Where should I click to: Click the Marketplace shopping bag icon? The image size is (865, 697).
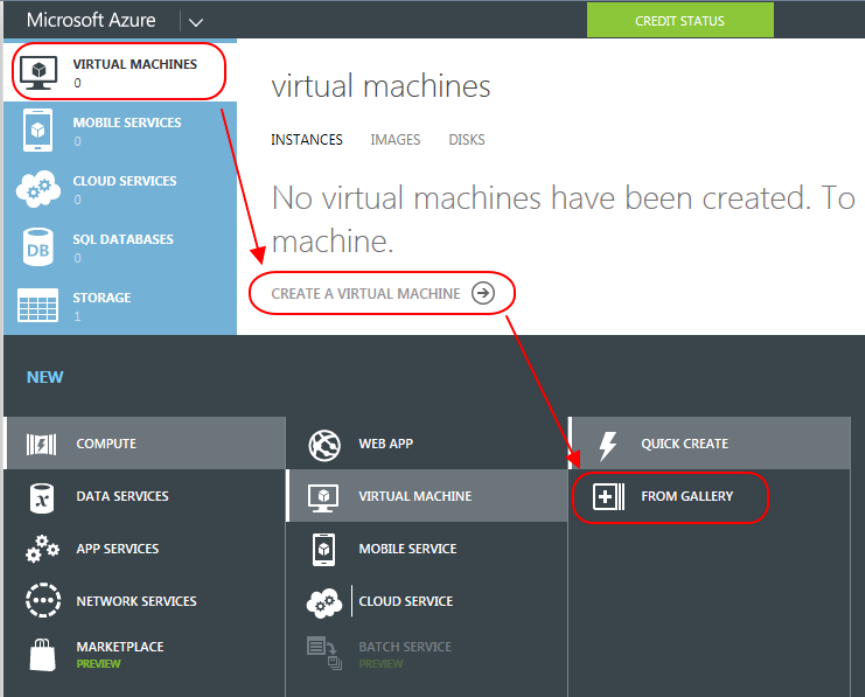42,655
